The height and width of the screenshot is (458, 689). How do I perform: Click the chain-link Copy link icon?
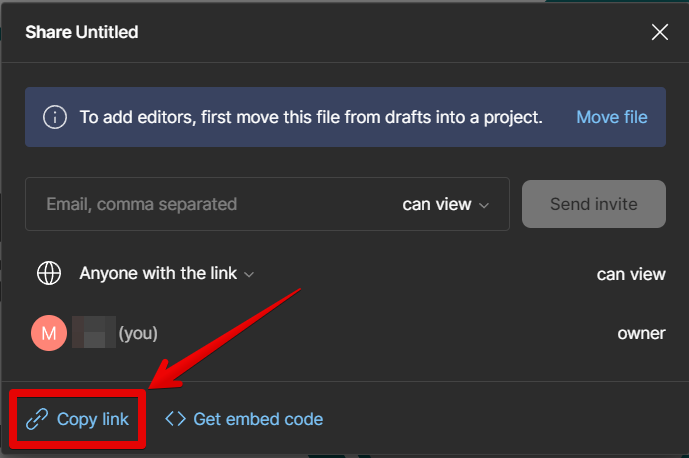click(37, 419)
